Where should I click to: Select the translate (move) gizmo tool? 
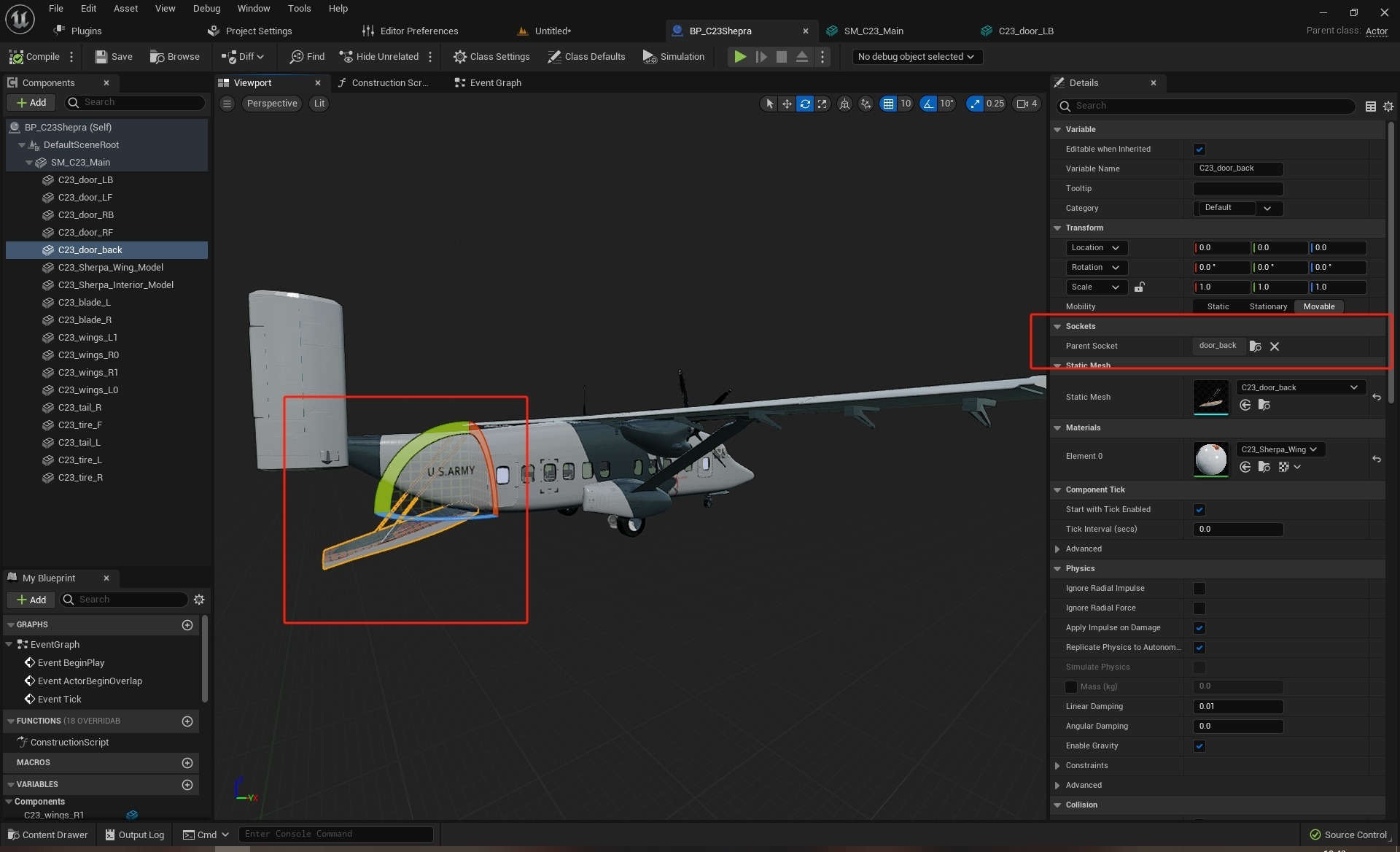(787, 104)
